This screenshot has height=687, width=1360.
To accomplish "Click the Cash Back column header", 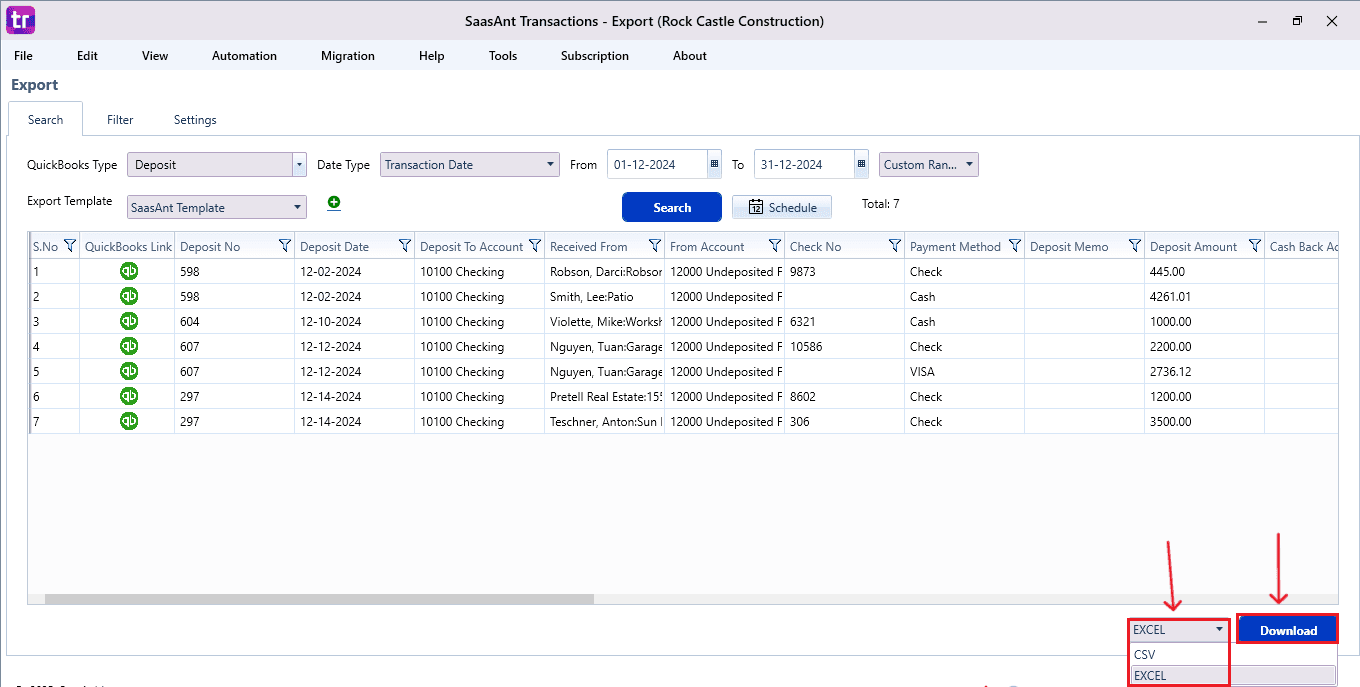I will click(1300, 246).
